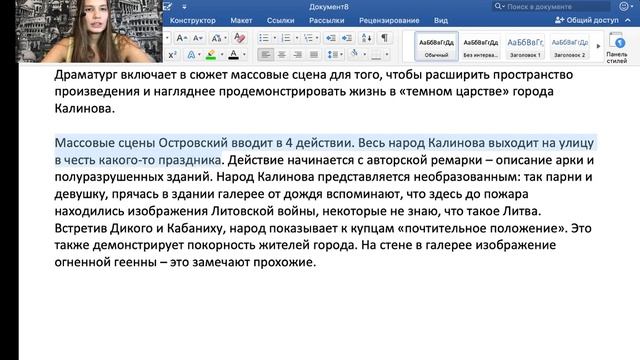
Task: Click the phrase «огненной геенны» in the last line
Action: click(106, 262)
